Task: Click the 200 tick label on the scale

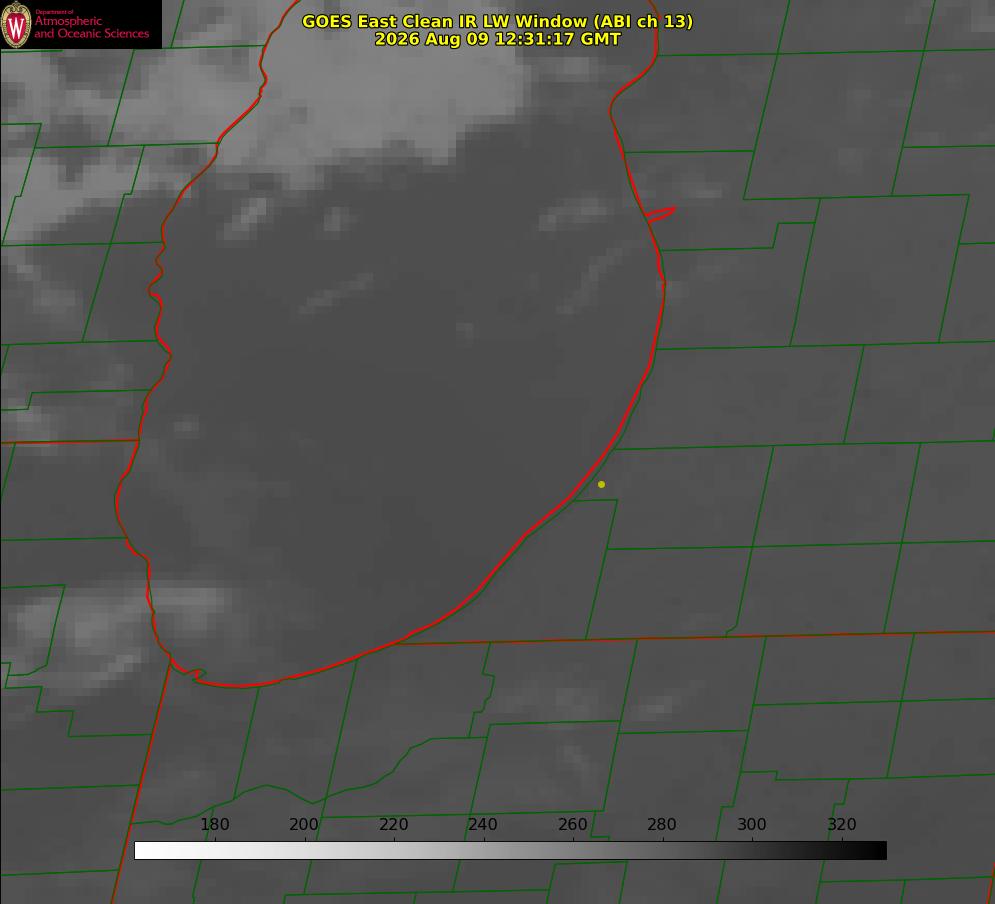Action: [x=304, y=824]
